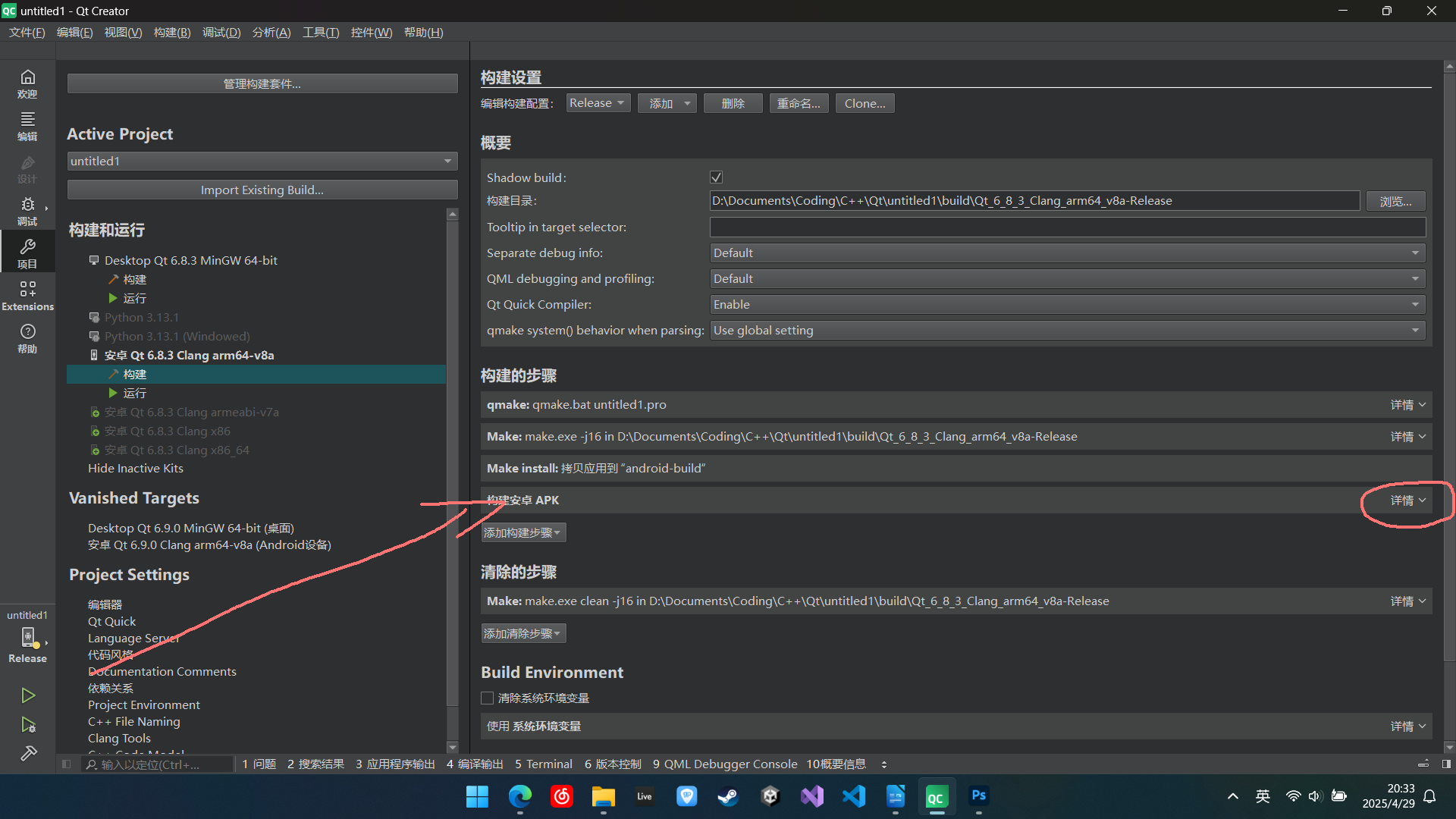Switch to the Edit (编辑) mode

tap(27, 126)
